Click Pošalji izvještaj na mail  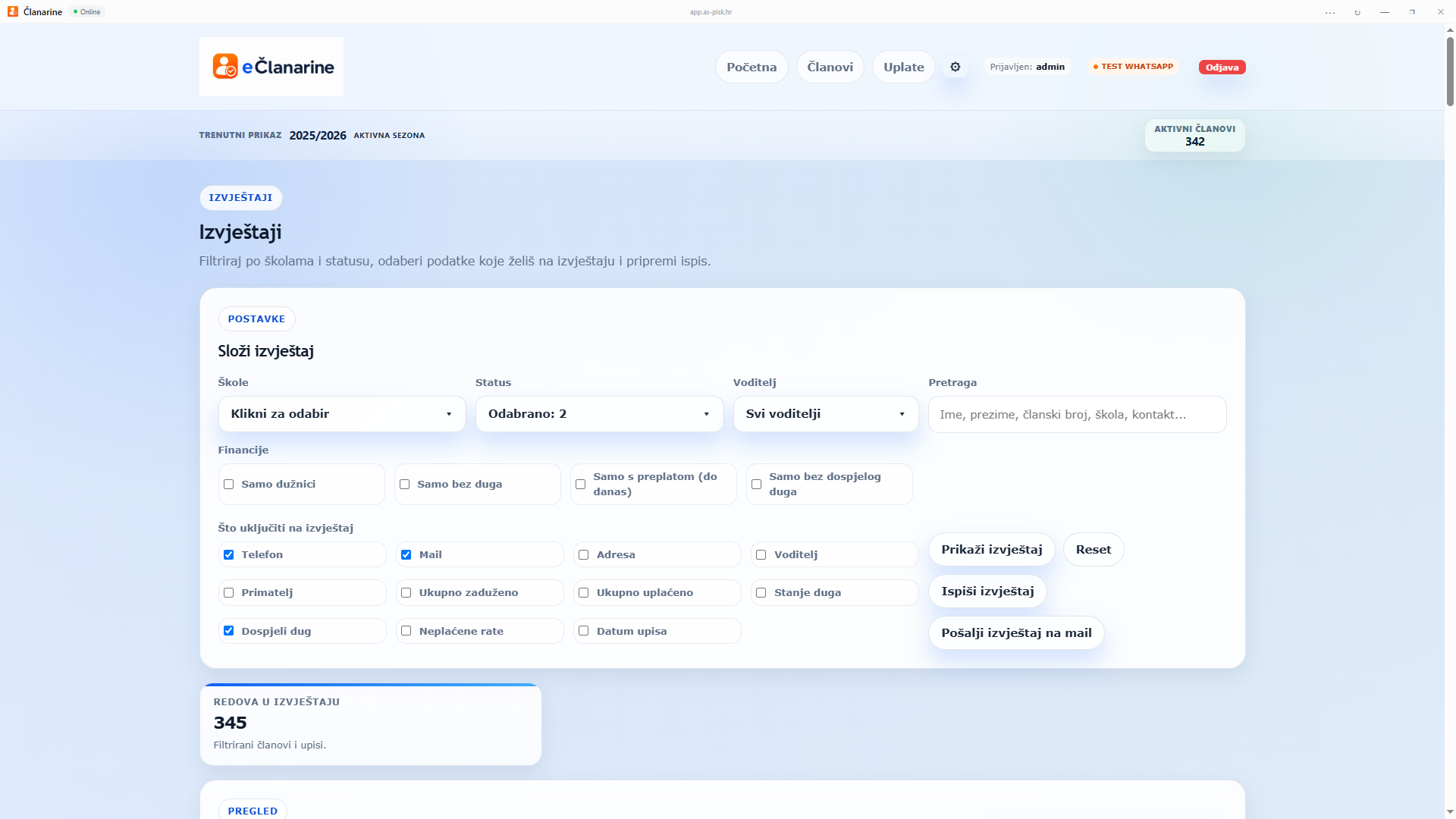[1016, 632]
